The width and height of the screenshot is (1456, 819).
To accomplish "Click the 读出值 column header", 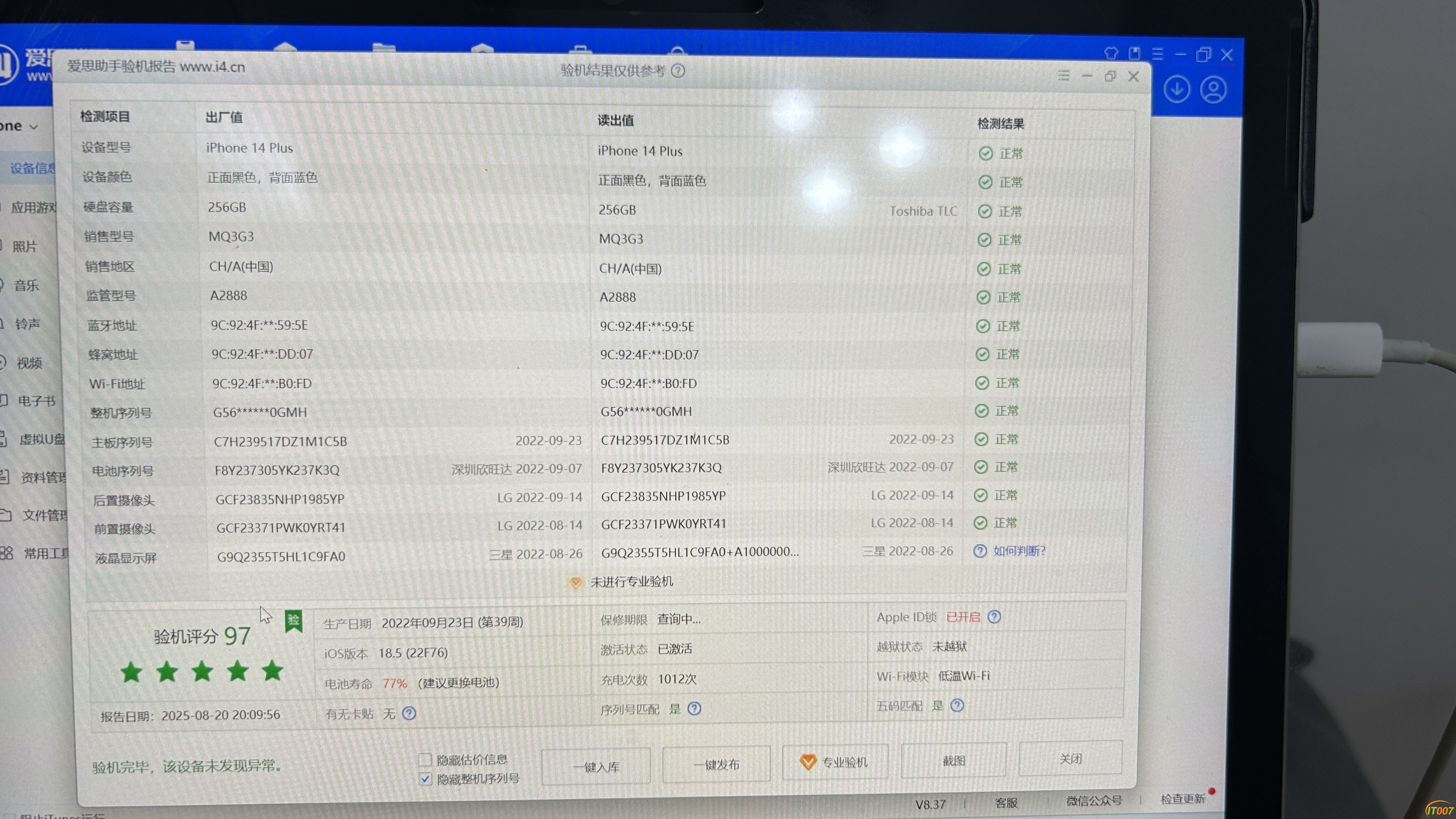I will click(616, 120).
